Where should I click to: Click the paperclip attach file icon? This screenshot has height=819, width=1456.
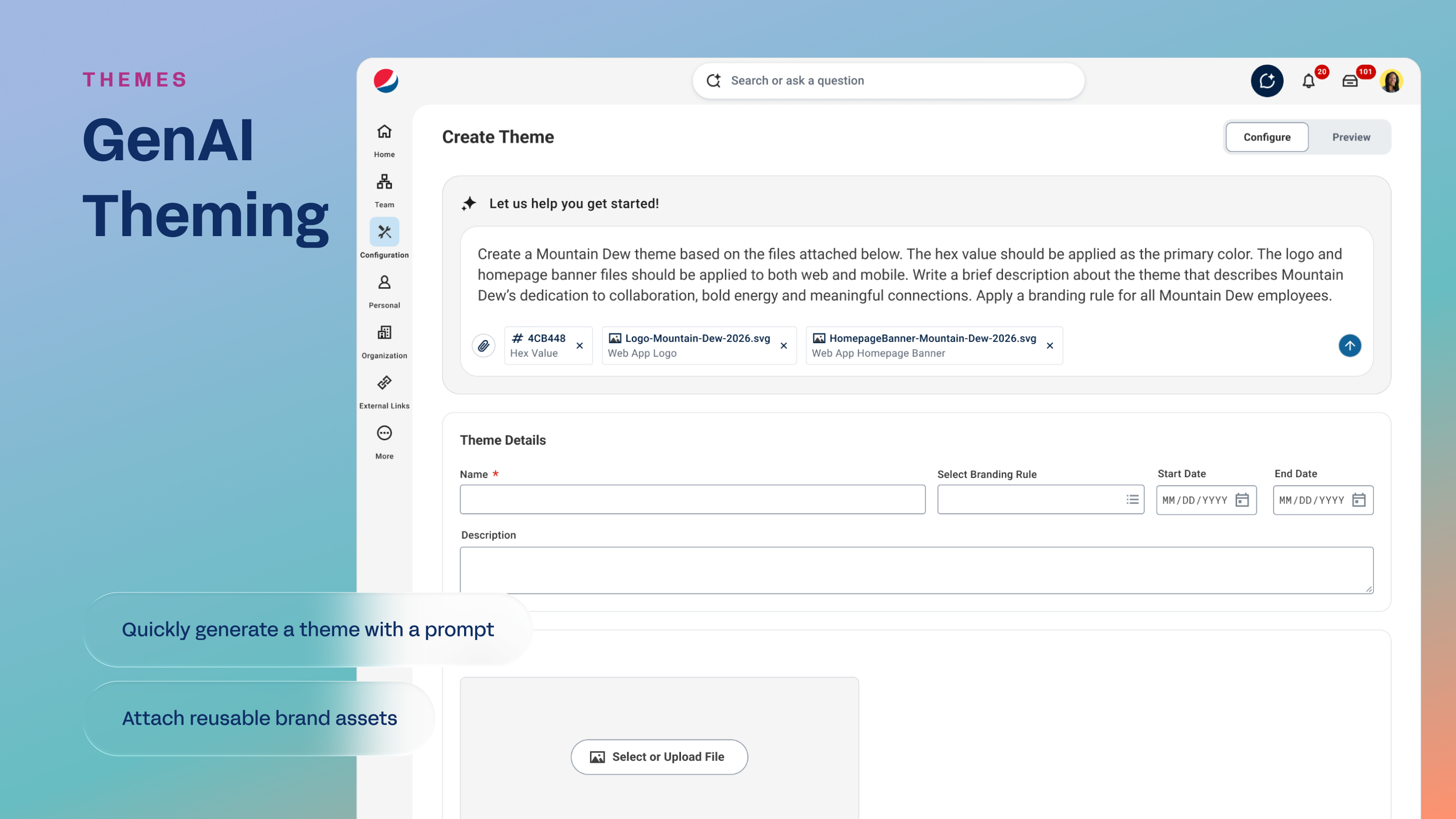click(483, 345)
